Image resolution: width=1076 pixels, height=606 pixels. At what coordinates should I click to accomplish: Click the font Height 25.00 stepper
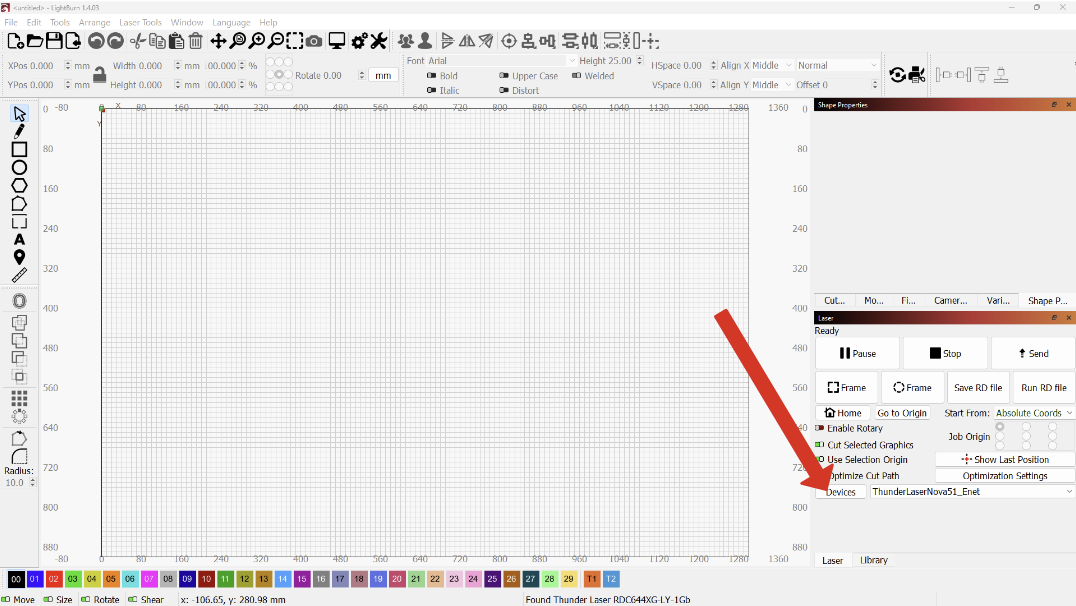pyautogui.click(x=640, y=60)
